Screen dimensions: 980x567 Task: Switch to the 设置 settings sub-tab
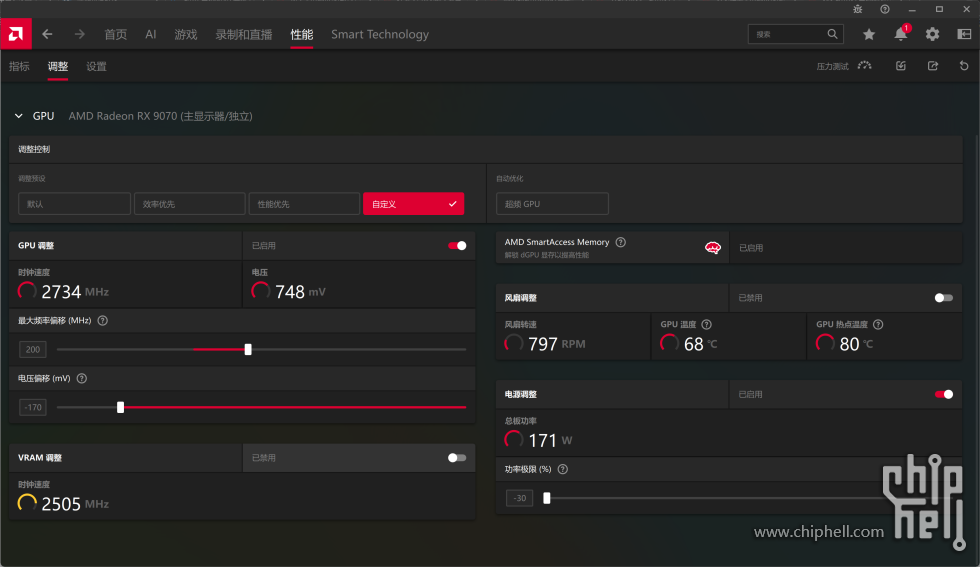pyautogui.click(x=96, y=66)
